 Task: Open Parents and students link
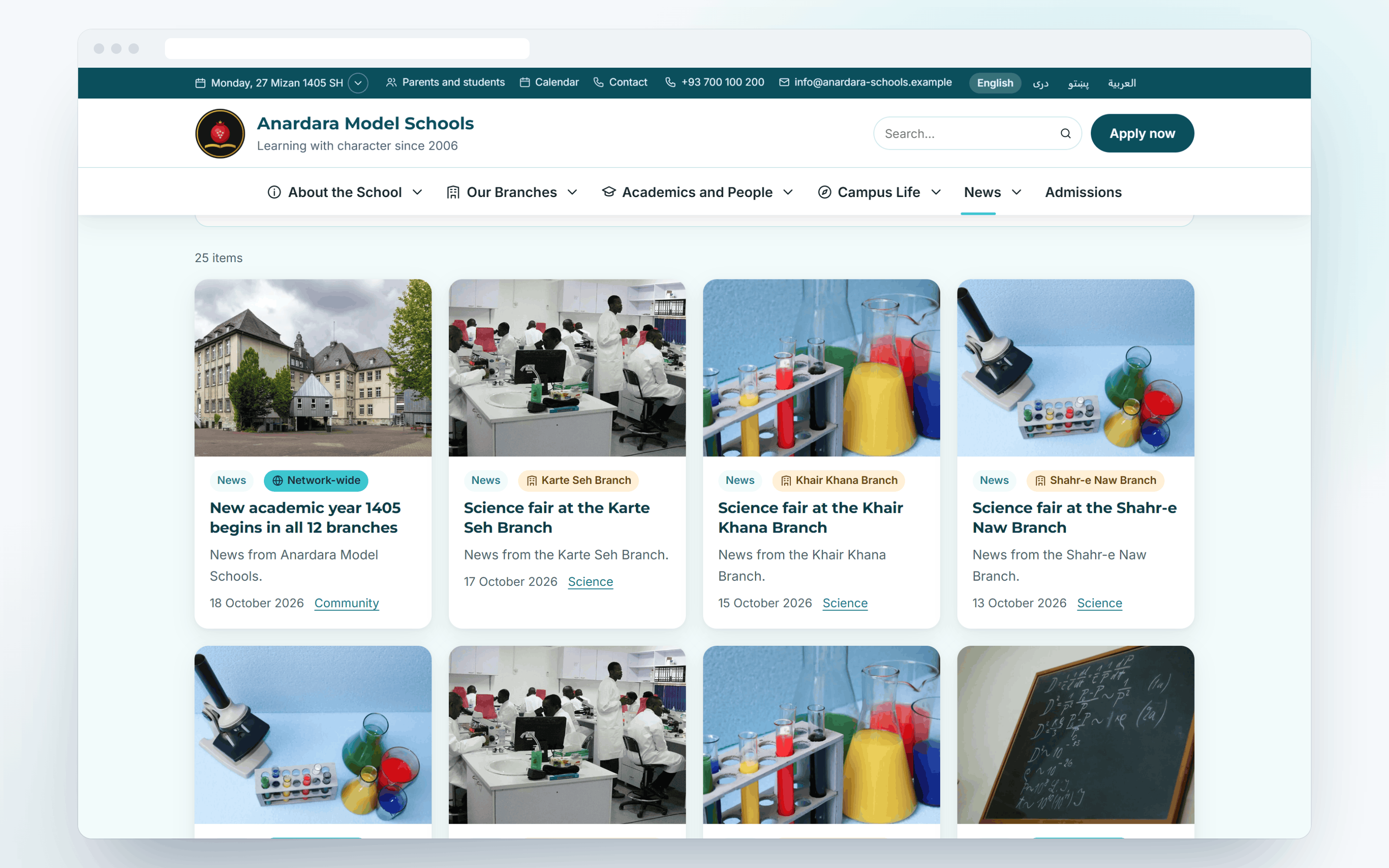click(445, 82)
